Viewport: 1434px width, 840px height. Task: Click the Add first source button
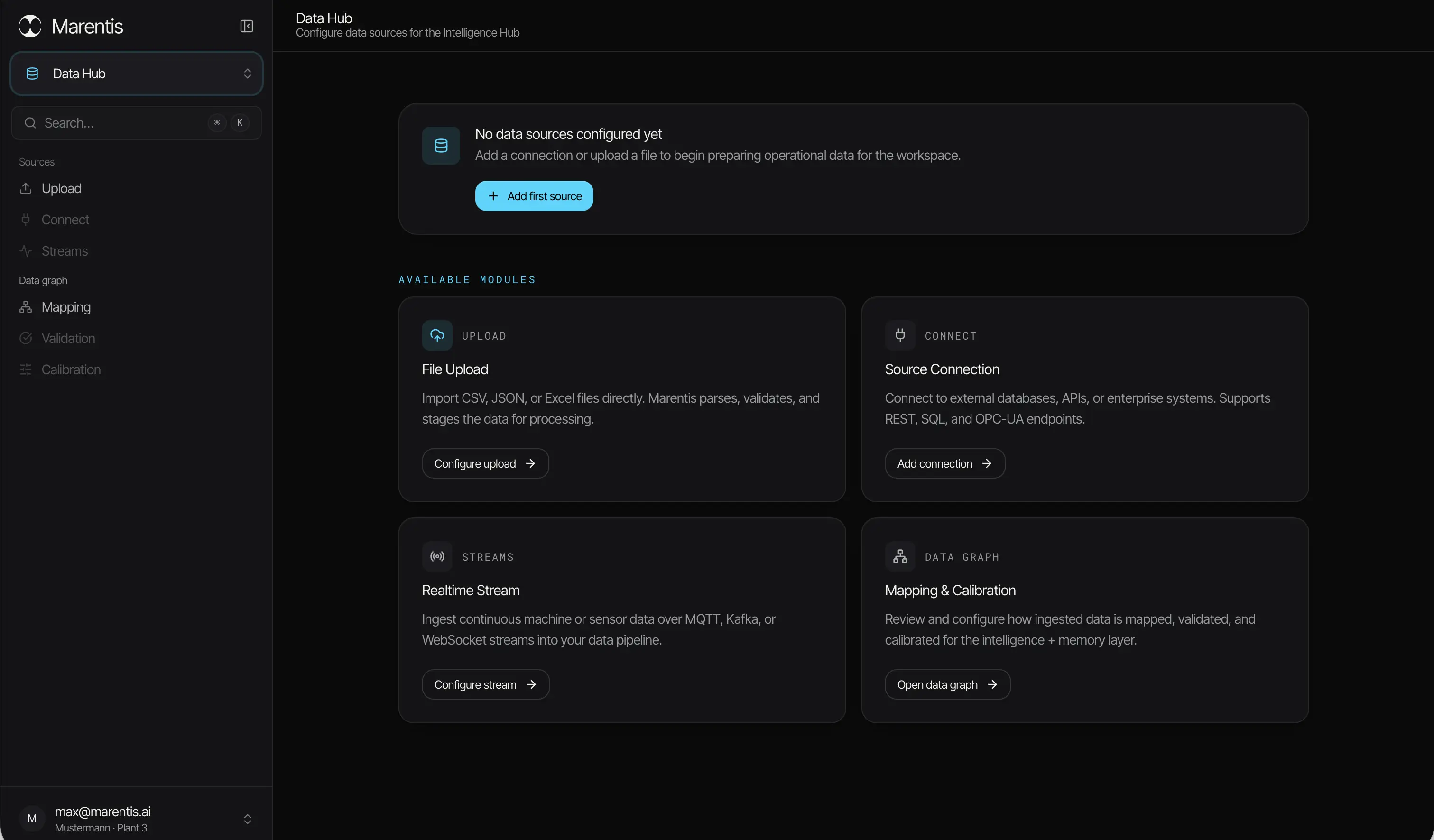[534, 196]
